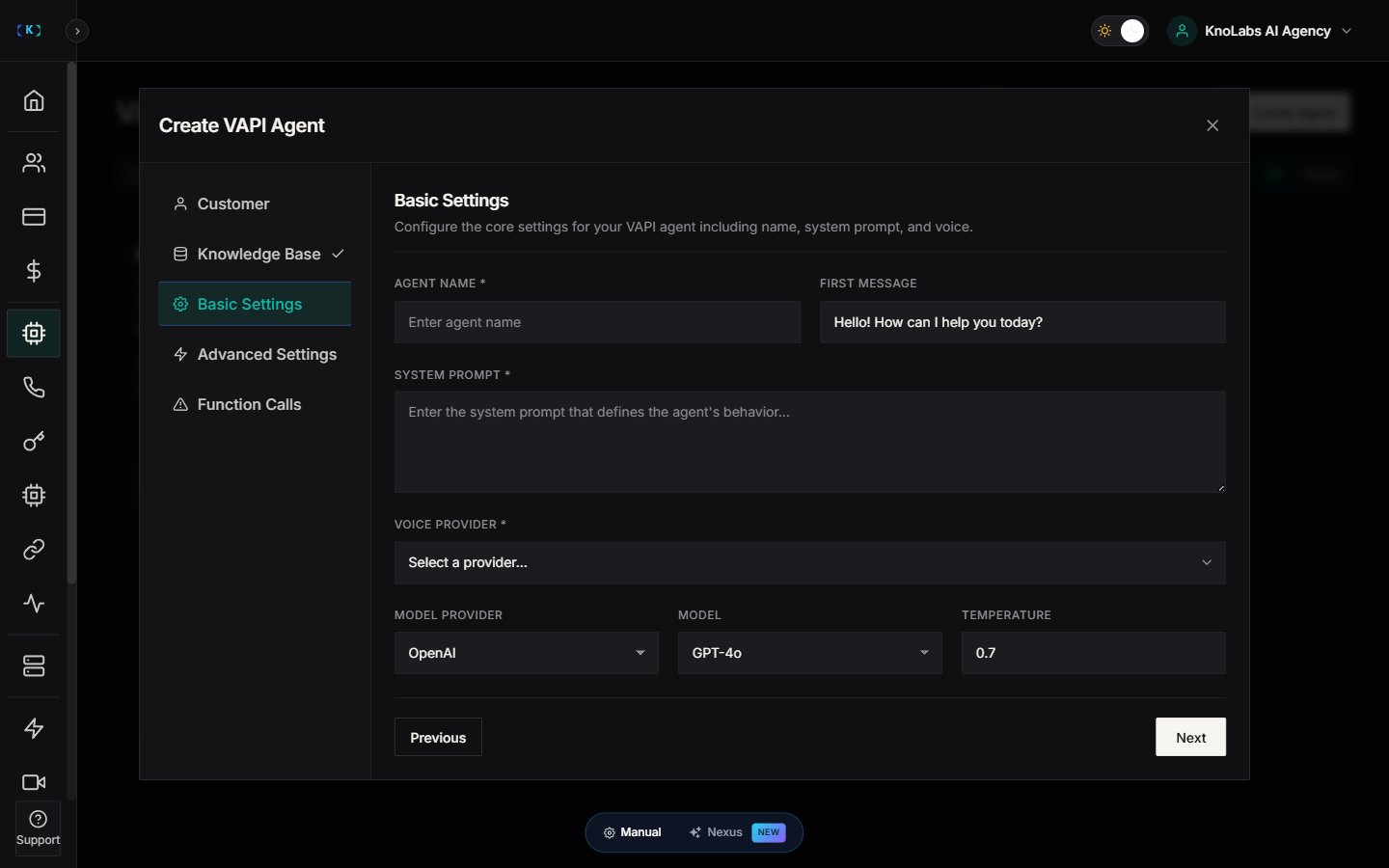Go to the Advanced Settings step
The height and width of the screenshot is (868, 1389).
255,354
